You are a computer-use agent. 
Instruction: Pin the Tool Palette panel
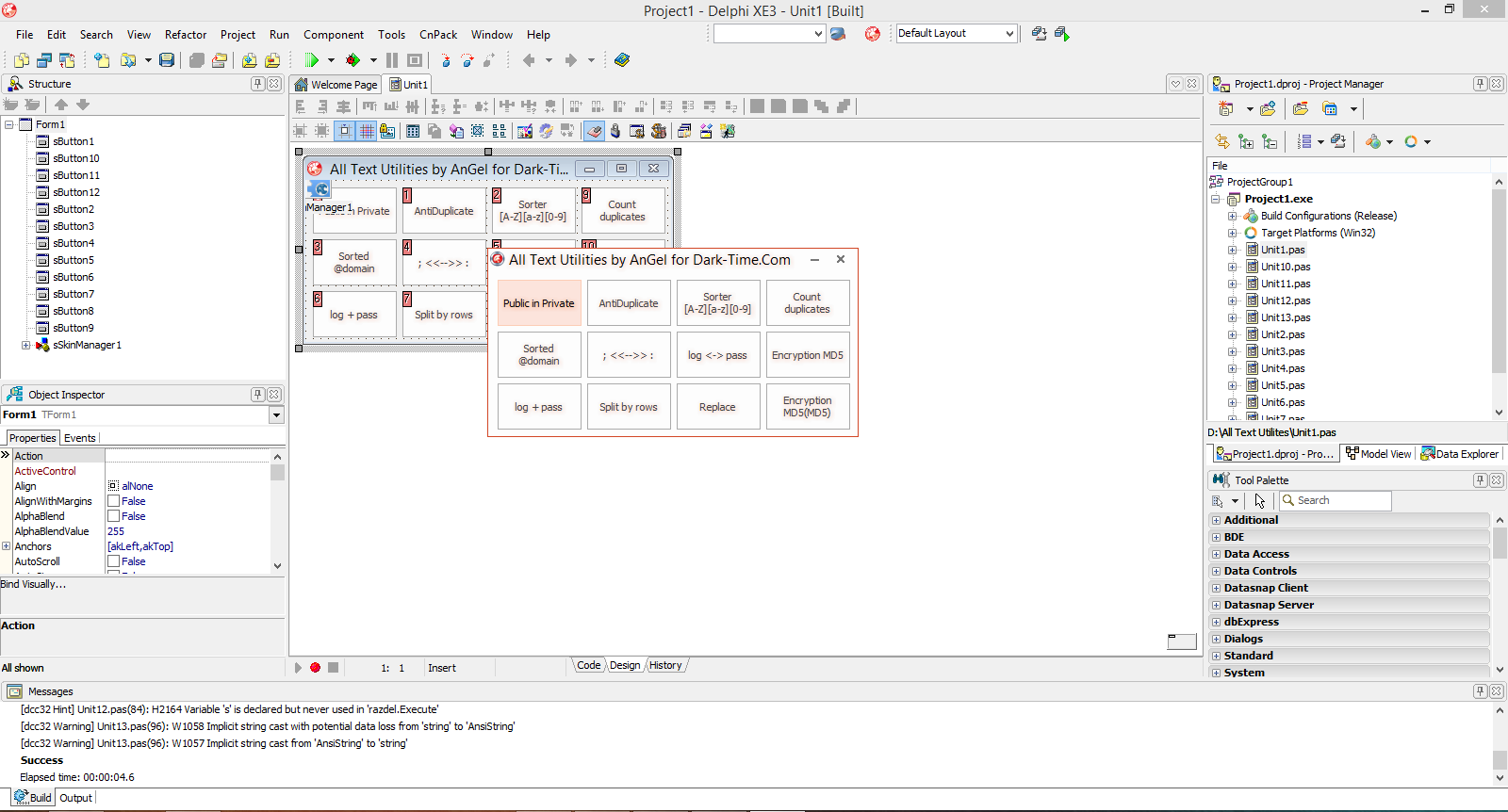pyautogui.click(x=1481, y=480)
